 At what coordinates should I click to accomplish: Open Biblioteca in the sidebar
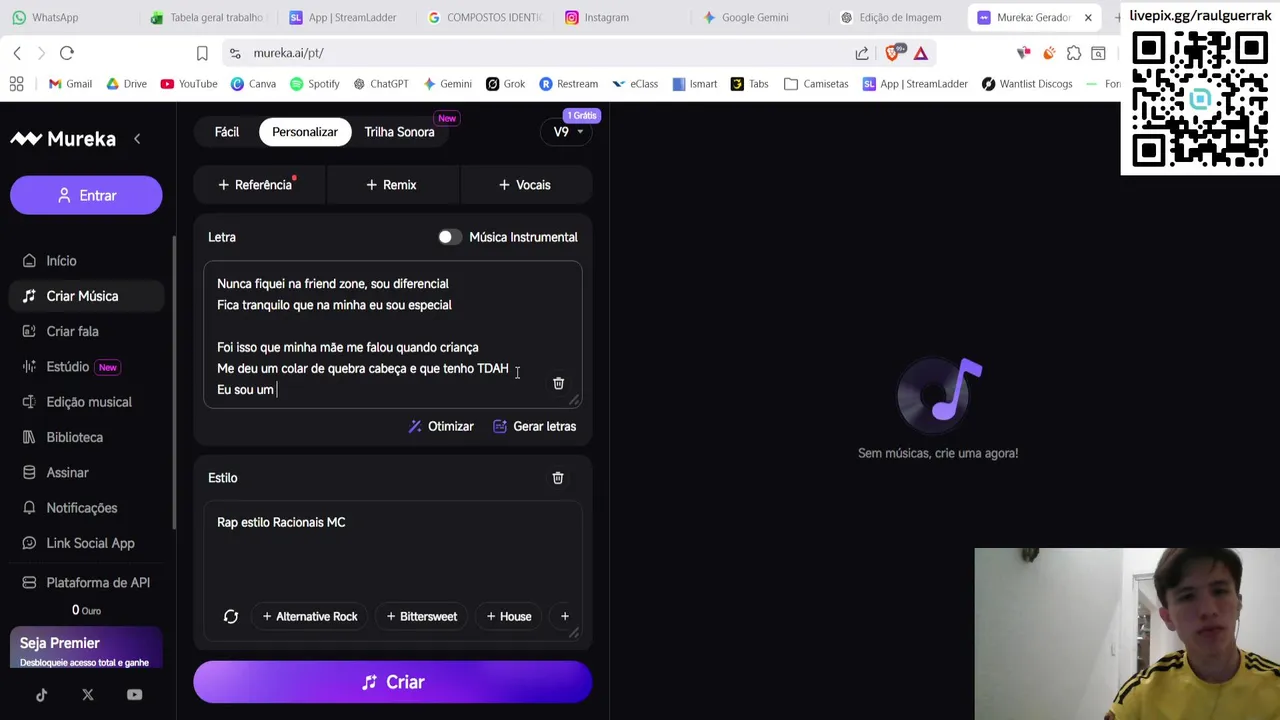[x=74, y=437]
